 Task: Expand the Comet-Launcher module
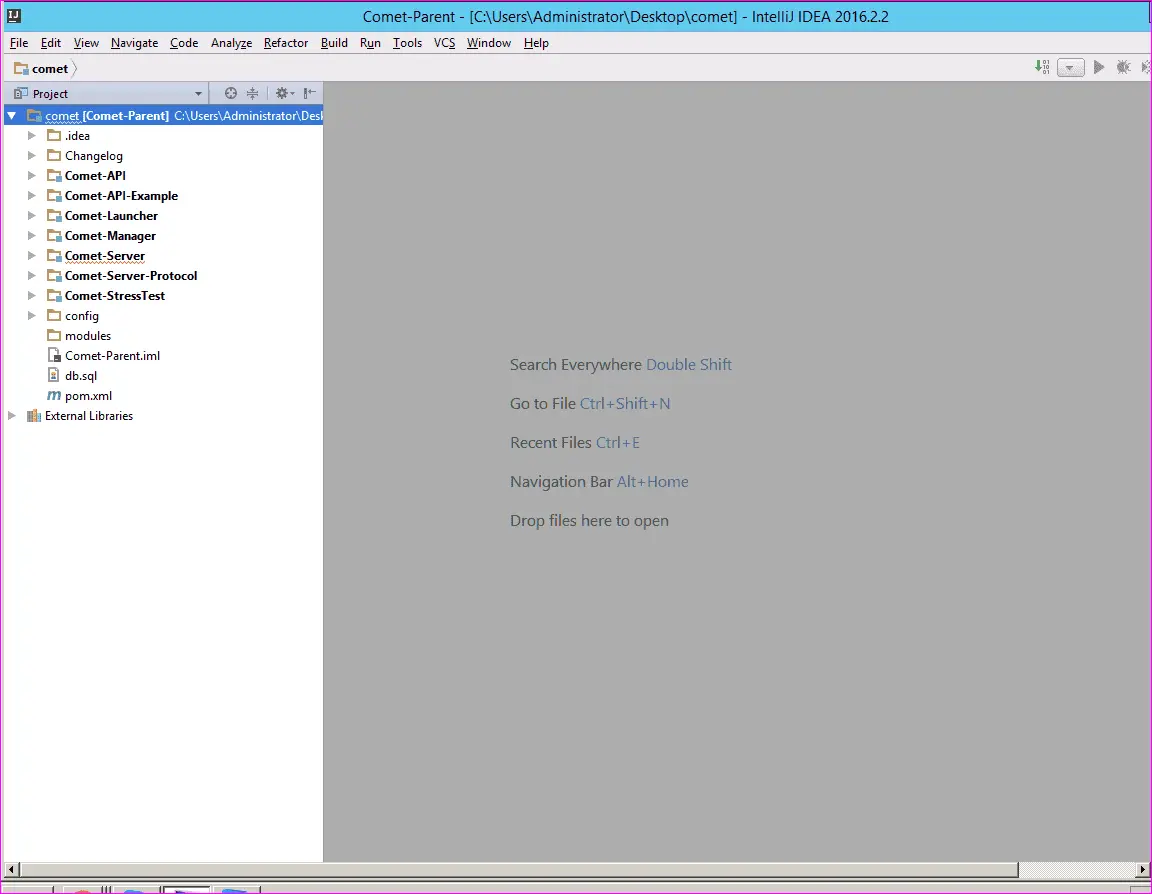click(x=32, y=216)
